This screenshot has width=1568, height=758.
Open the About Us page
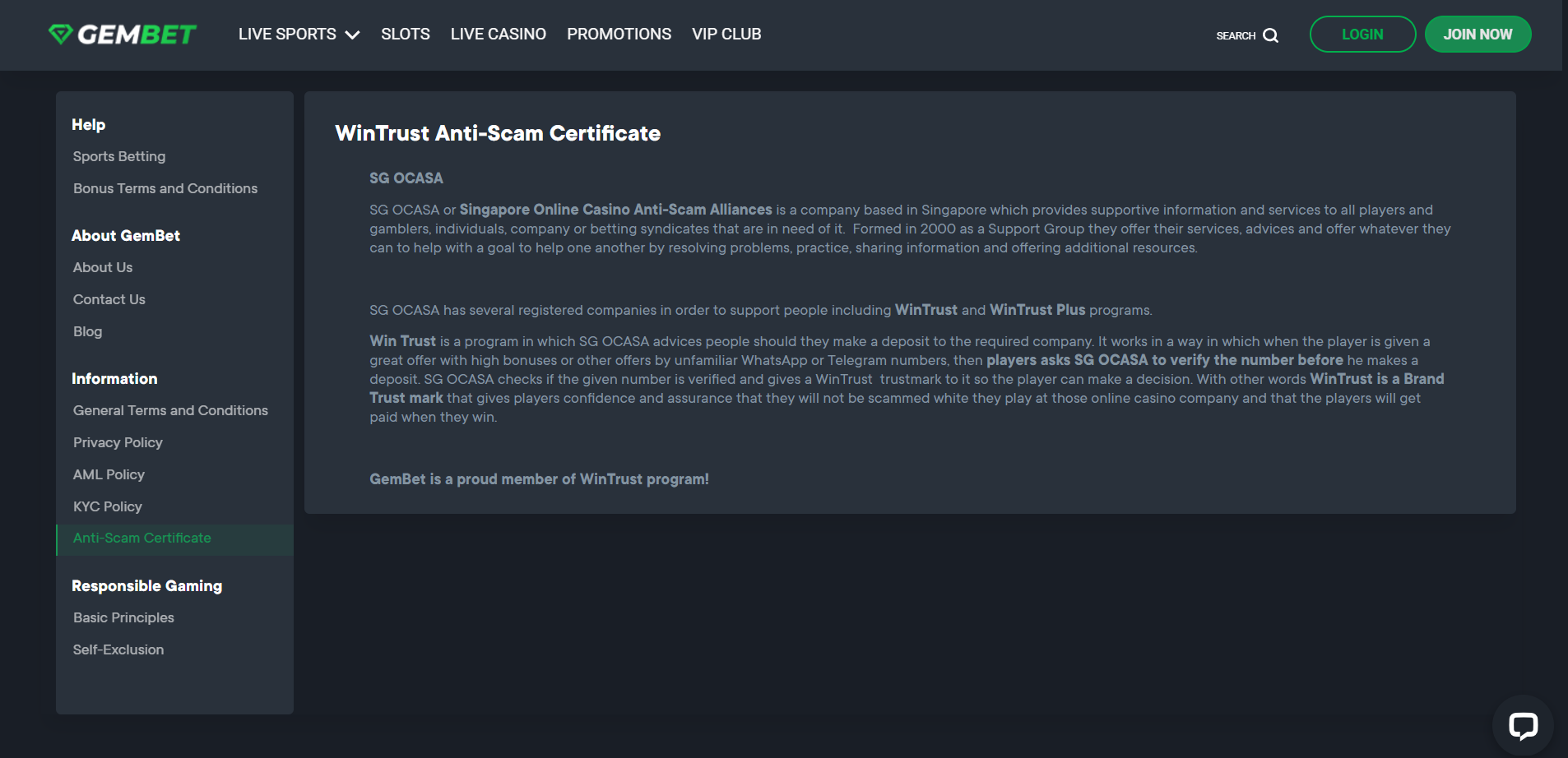pos(103,267)
